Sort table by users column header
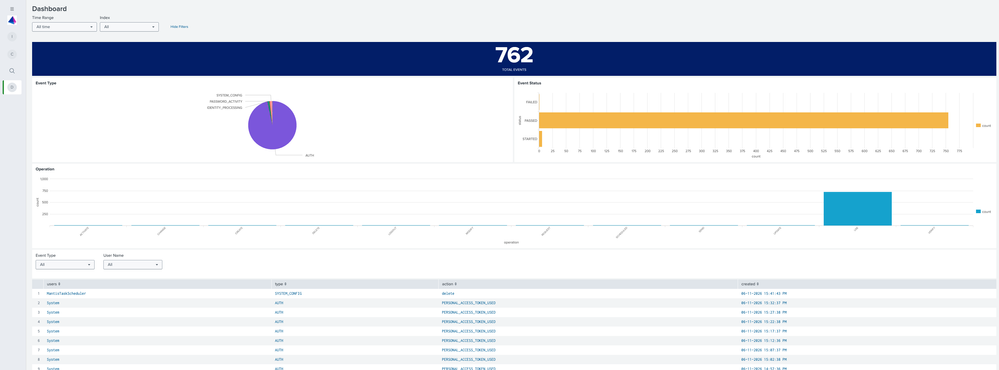The width and height of the screenshot is (999, 370). click(x=54, y=283)
